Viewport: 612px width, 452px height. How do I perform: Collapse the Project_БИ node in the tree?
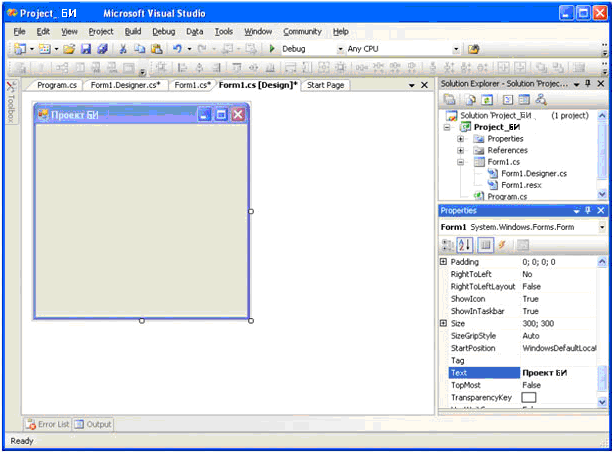point(447,127)
